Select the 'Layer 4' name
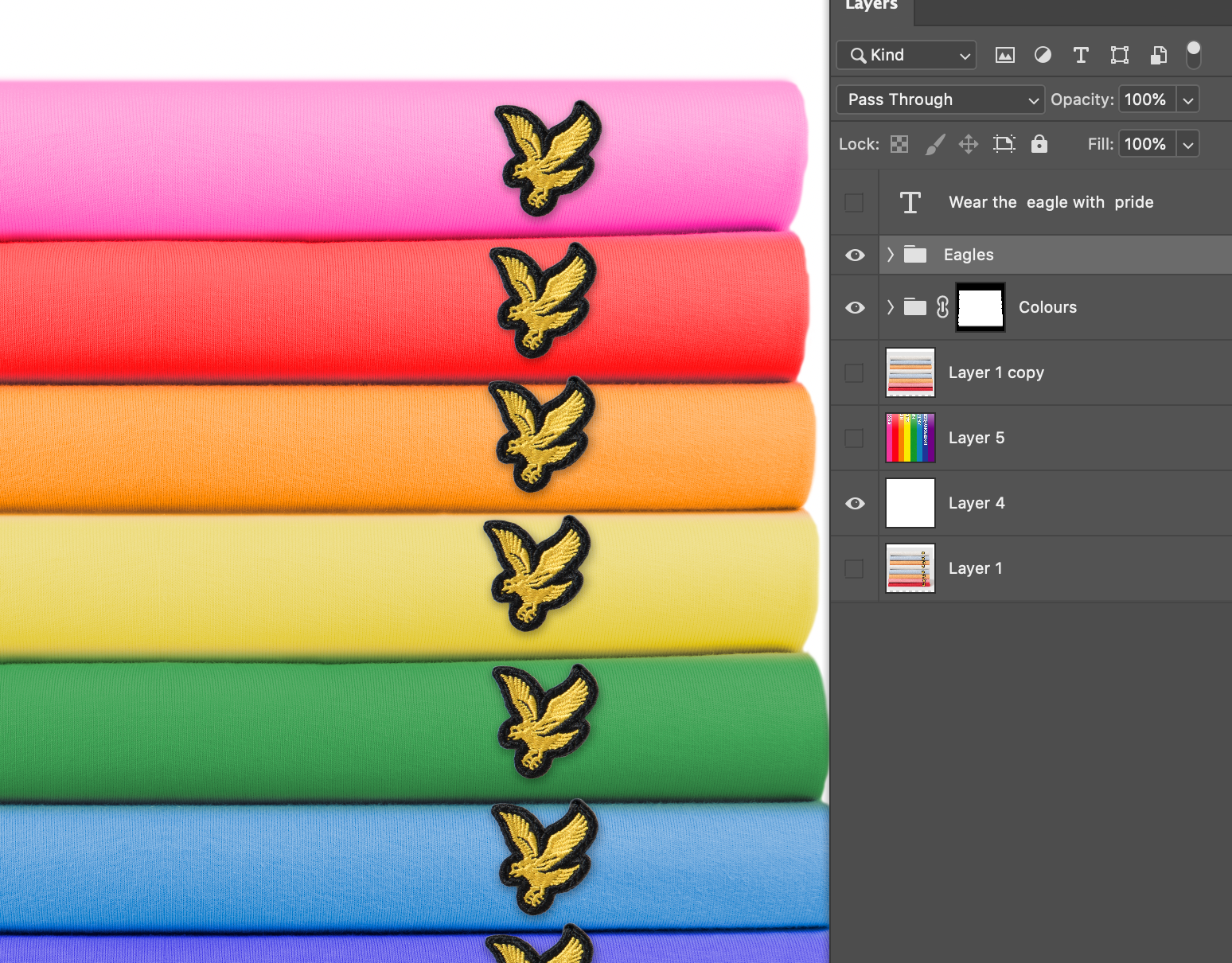1232x963 pixels. pyautogui.click(x=977, y=503)
